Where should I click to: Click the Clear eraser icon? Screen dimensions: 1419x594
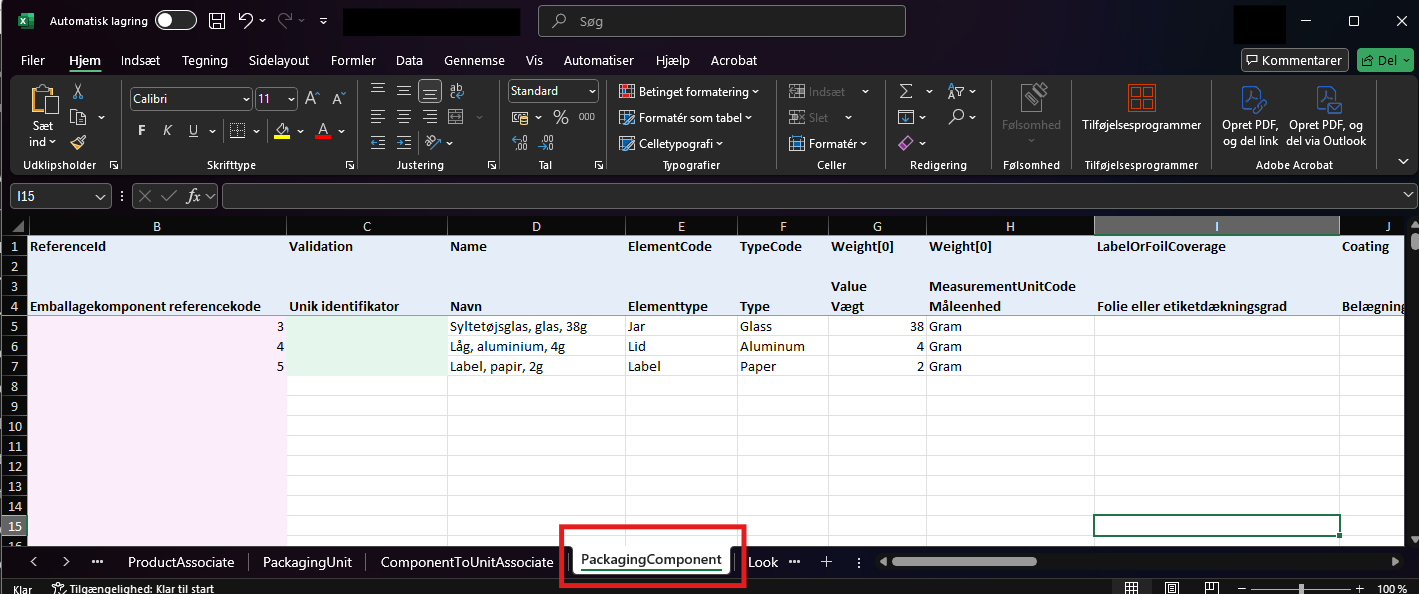click(x=905, y=143)
